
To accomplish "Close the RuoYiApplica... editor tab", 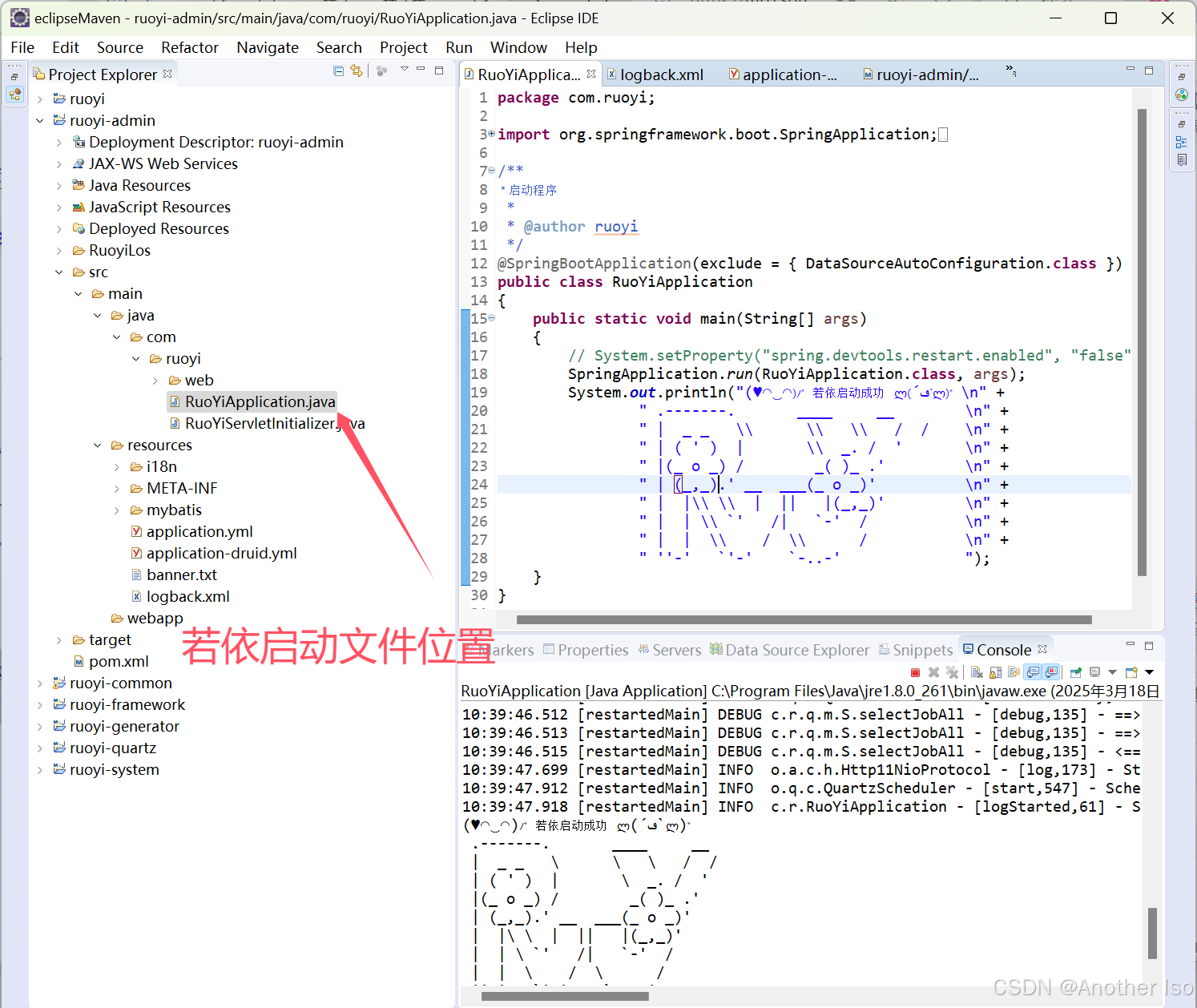I will (x=591, y=74).
